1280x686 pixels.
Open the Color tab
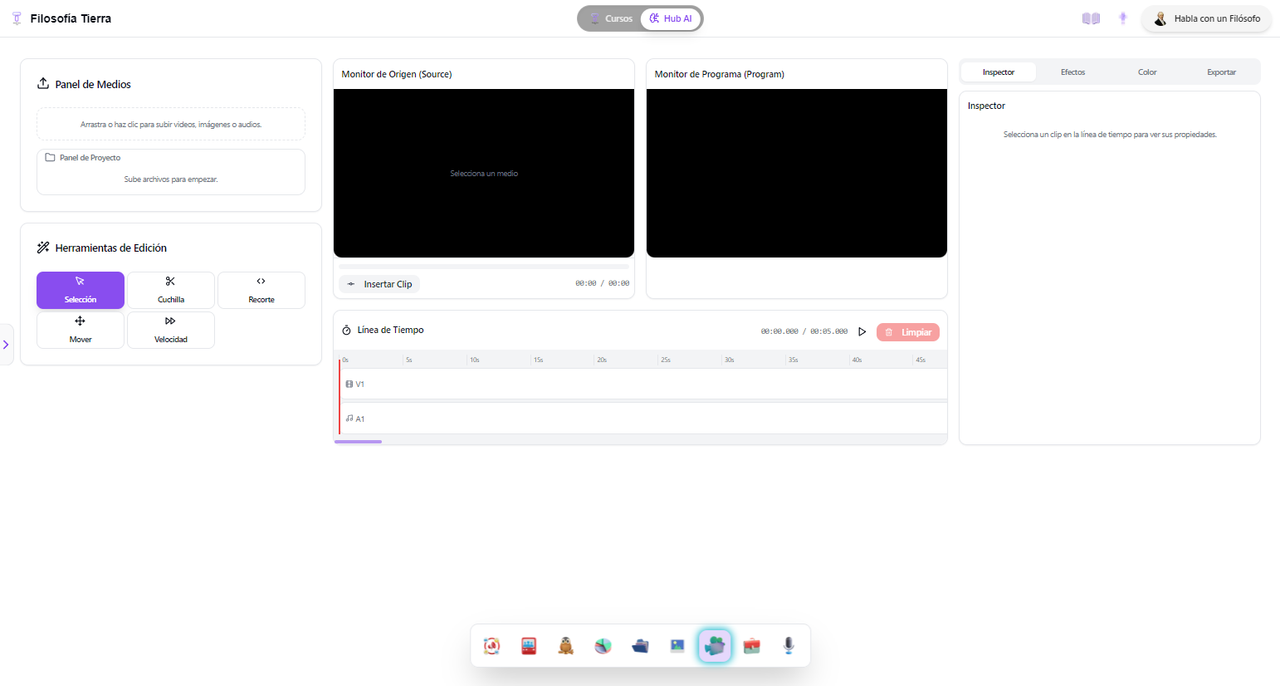pyautogui.click(x=1147, y=72)
